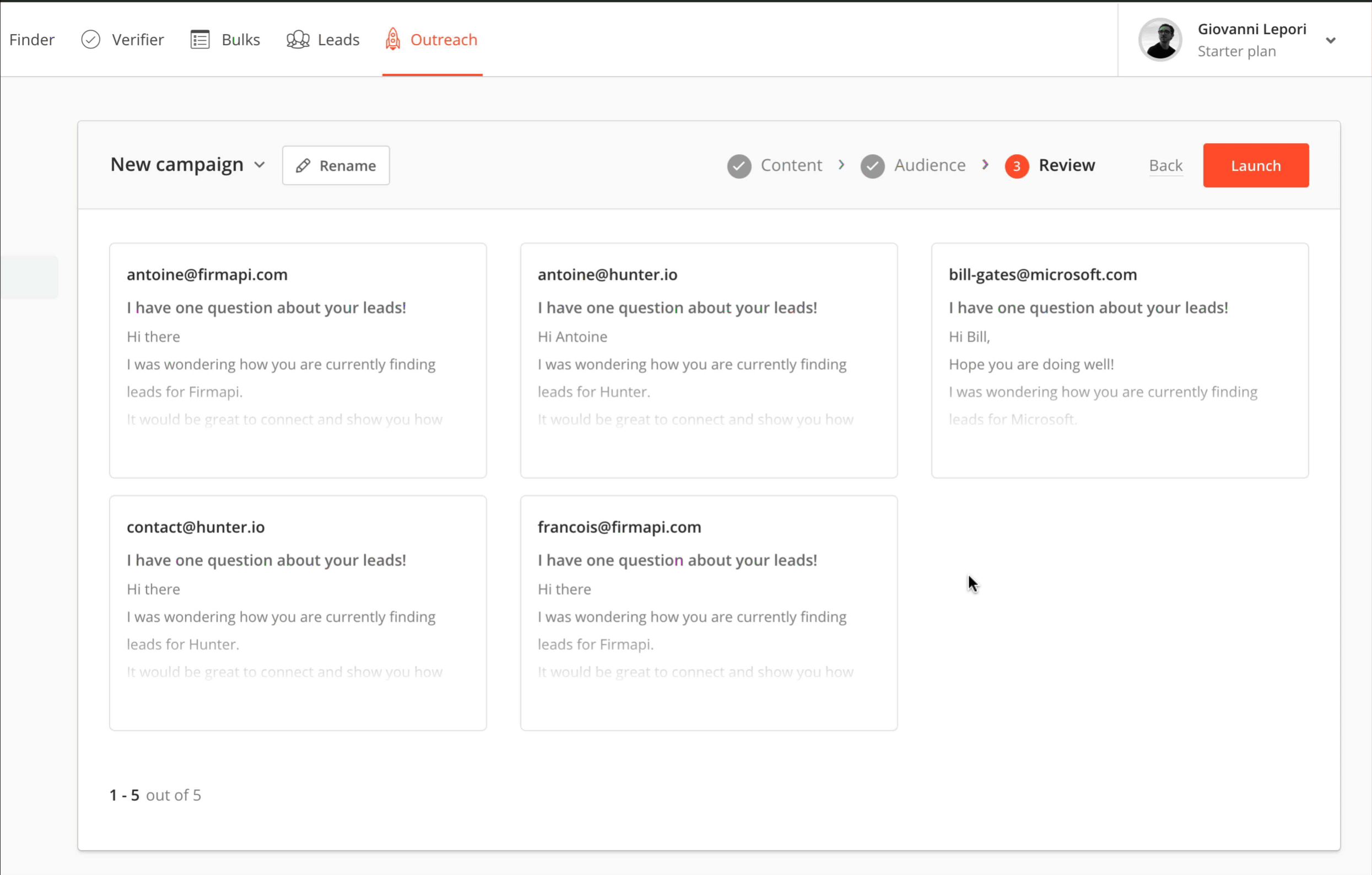Click the Starter plan label
The width and height of the screenshot is (1372, 875).
(x=1236, y=51)
